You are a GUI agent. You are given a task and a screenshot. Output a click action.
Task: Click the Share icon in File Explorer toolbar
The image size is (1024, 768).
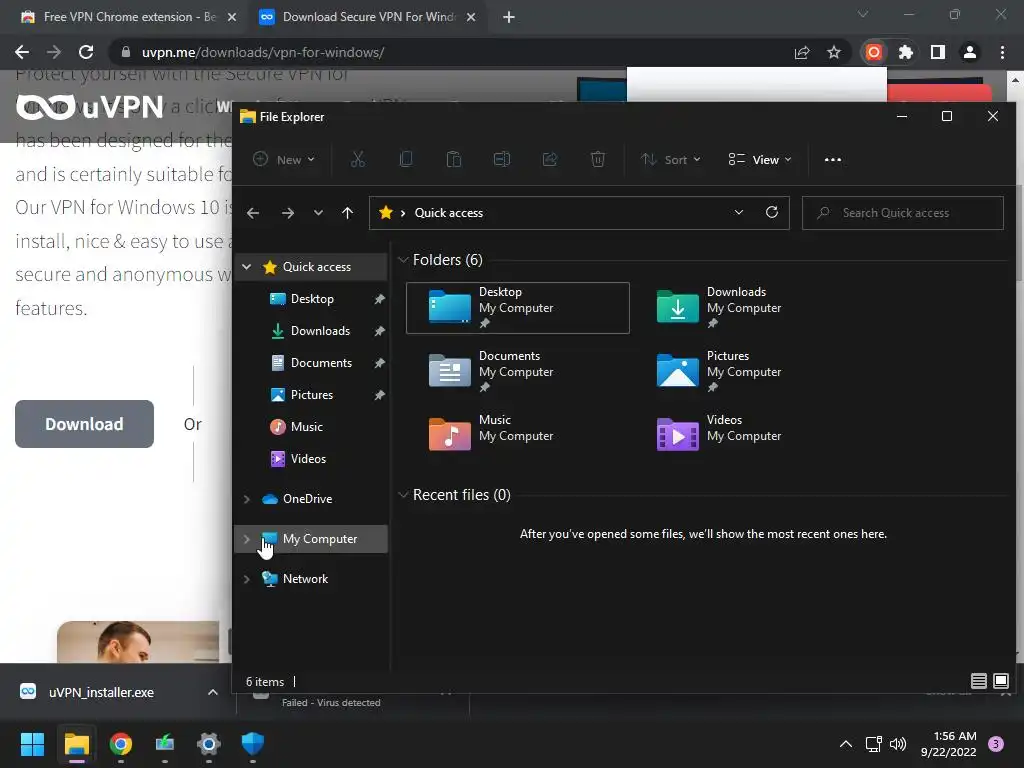click(550, 159)
